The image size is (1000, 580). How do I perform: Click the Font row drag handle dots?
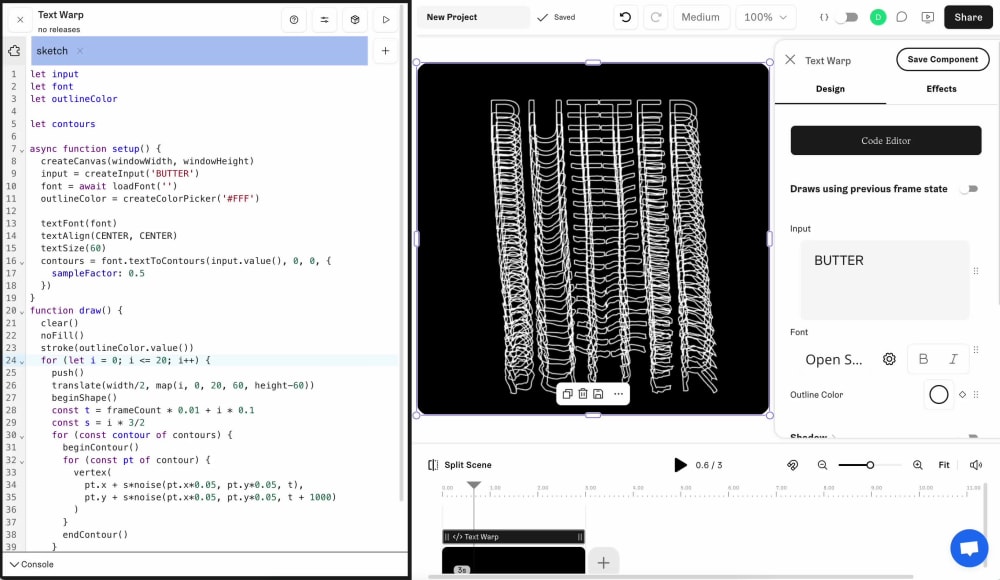pos(976,350)
